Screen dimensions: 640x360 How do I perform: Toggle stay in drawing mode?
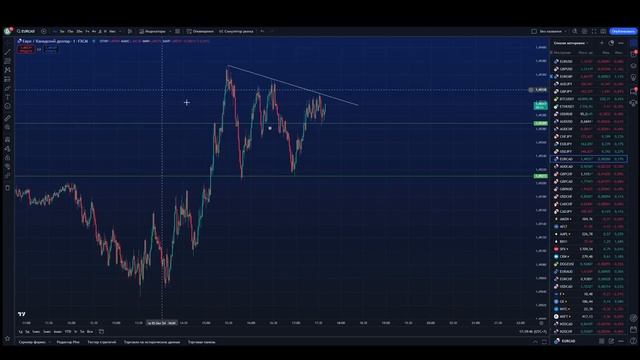pos(7,149)
